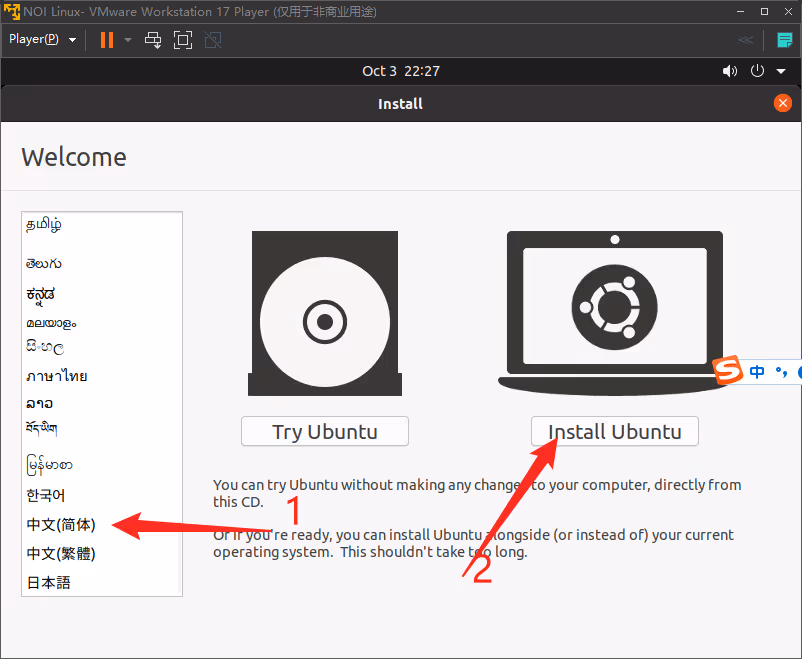Select the CD disc image

point(325,313)
